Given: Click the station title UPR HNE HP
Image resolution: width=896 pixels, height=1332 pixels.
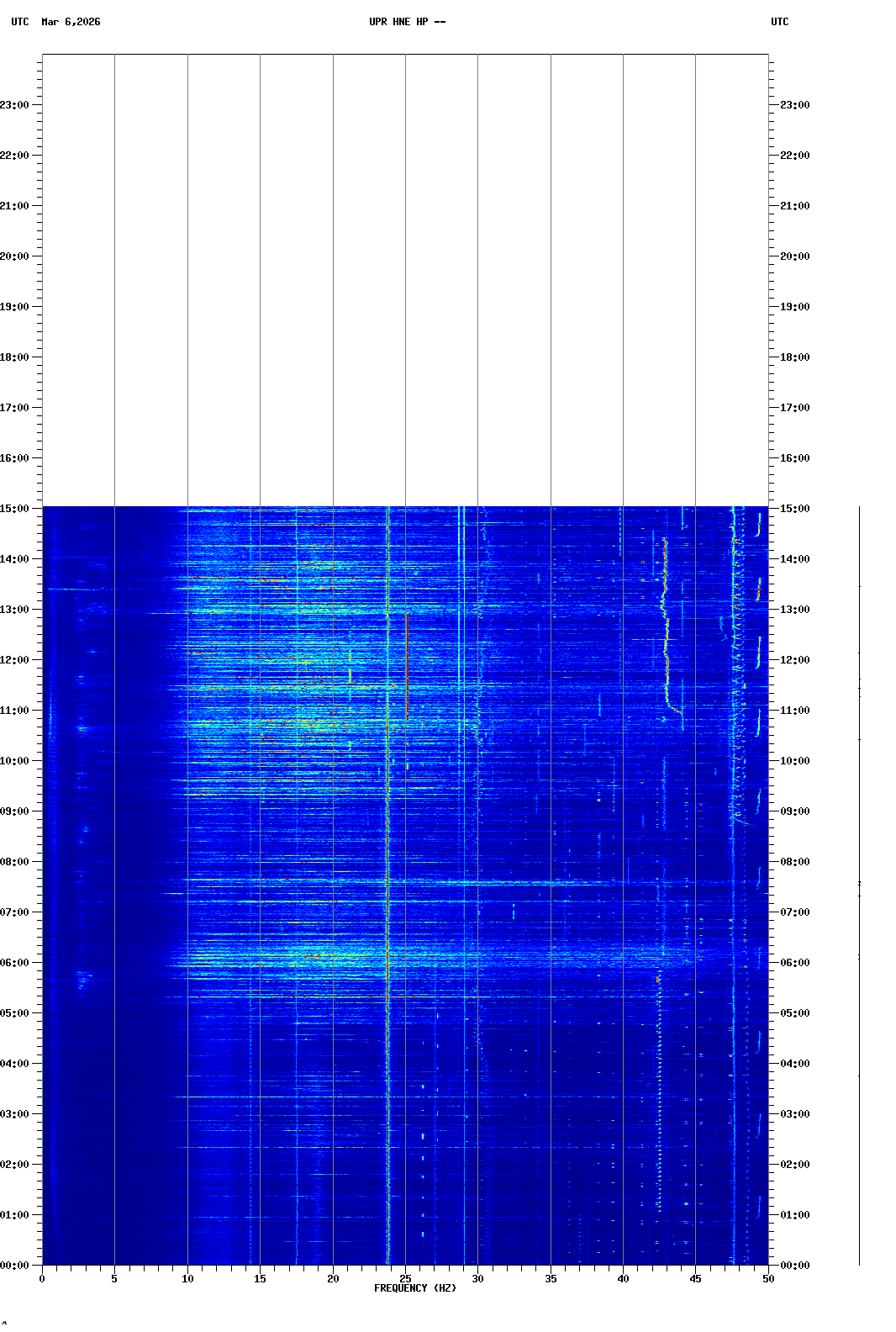Looking at the screenshot, I should point(407,22).
